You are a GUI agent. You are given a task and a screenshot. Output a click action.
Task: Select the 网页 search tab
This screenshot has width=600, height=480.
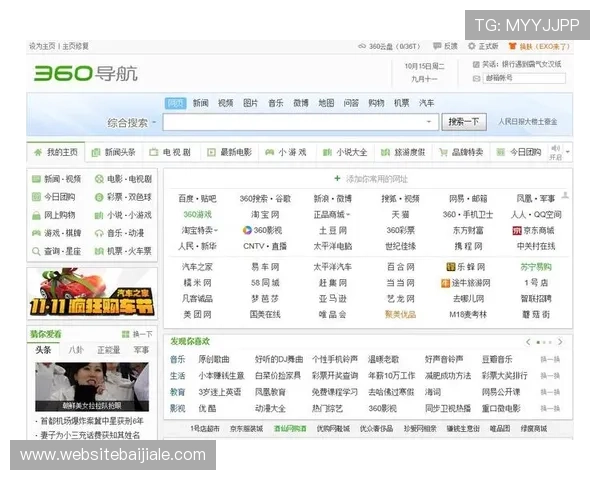176,103
